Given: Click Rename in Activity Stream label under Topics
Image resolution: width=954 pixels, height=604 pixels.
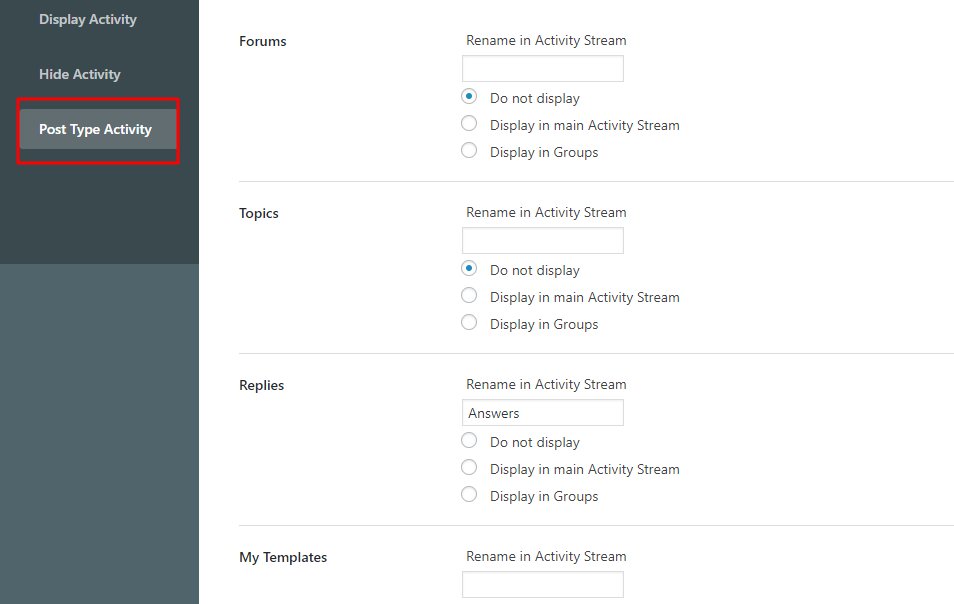Looking at the screenshot, I should [x=546, y=212].
